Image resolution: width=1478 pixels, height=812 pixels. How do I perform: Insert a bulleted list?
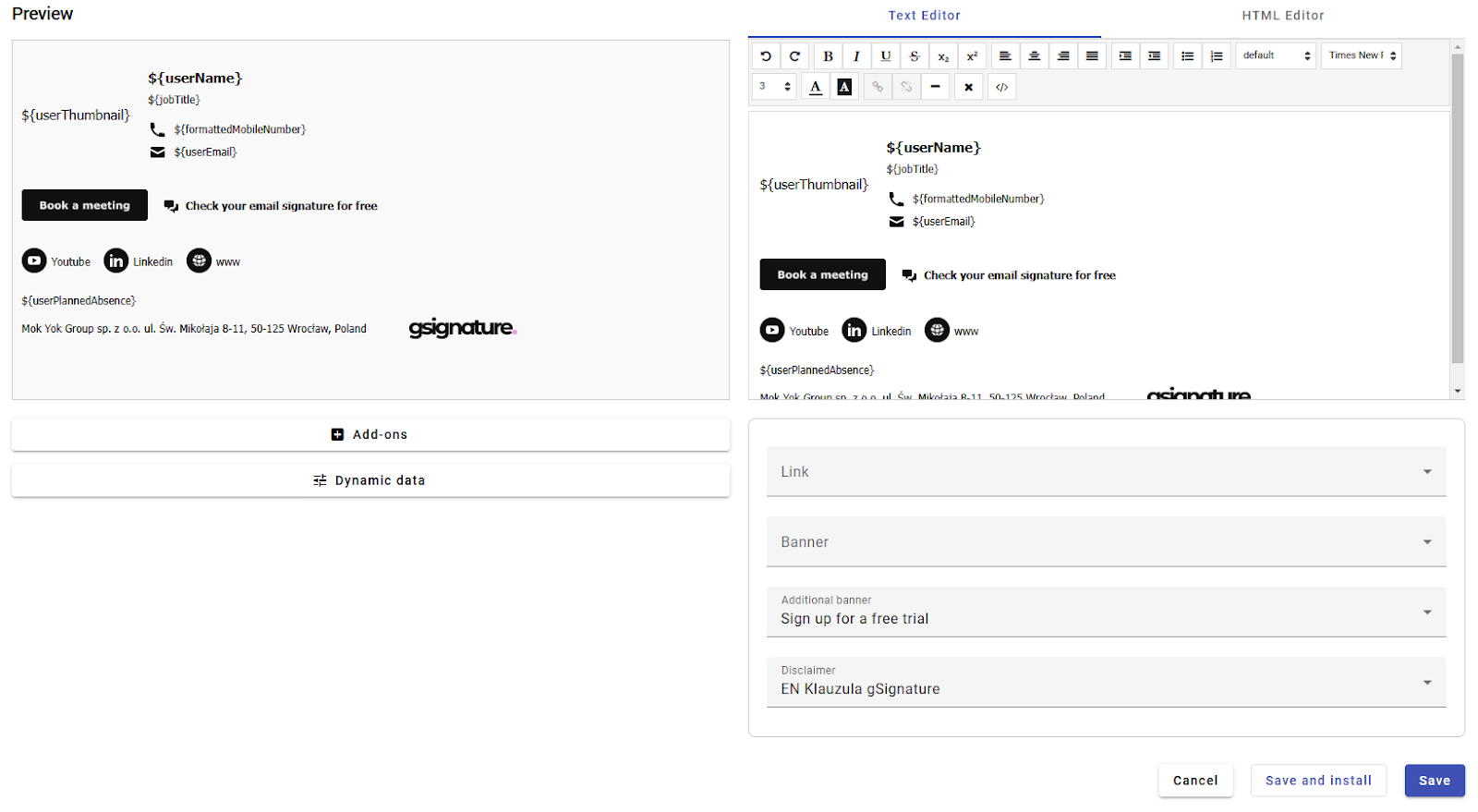1188,56
